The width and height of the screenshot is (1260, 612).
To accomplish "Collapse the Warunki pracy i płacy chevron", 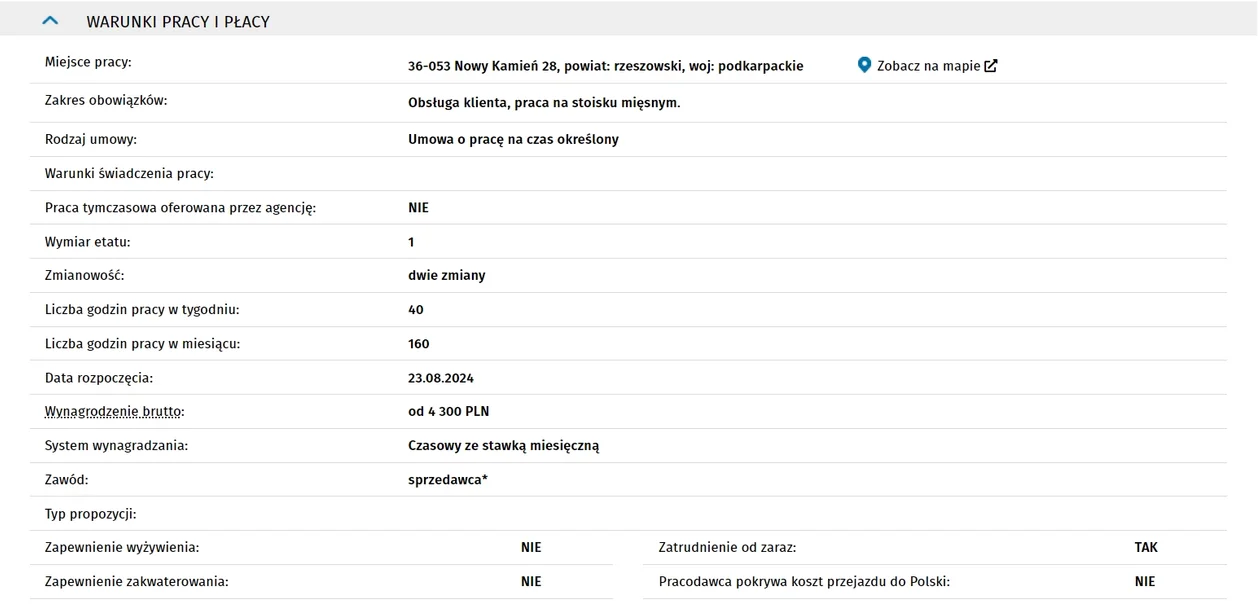I will coord(50,21).
